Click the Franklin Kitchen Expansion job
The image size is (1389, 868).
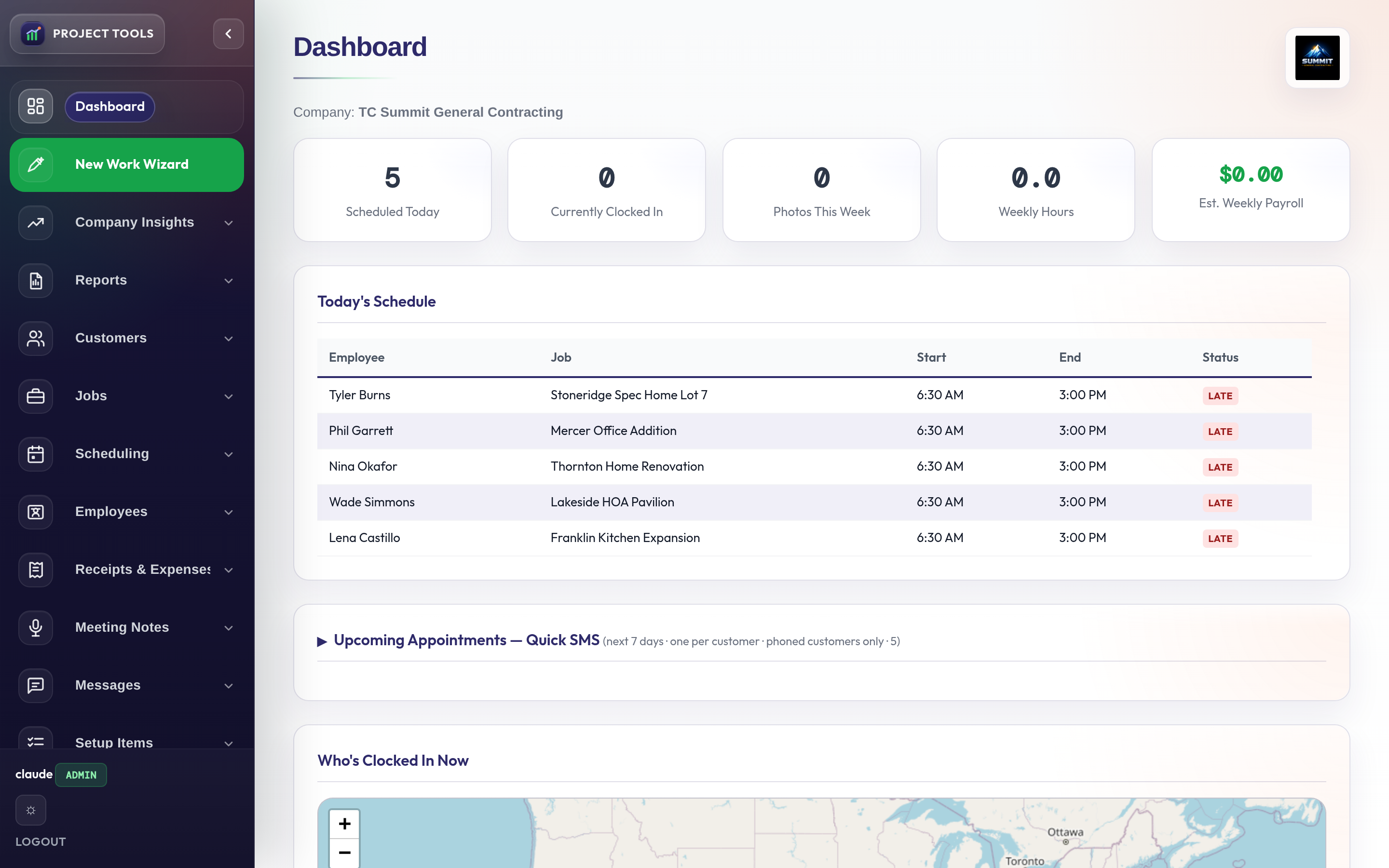click(x=625, y=537)
